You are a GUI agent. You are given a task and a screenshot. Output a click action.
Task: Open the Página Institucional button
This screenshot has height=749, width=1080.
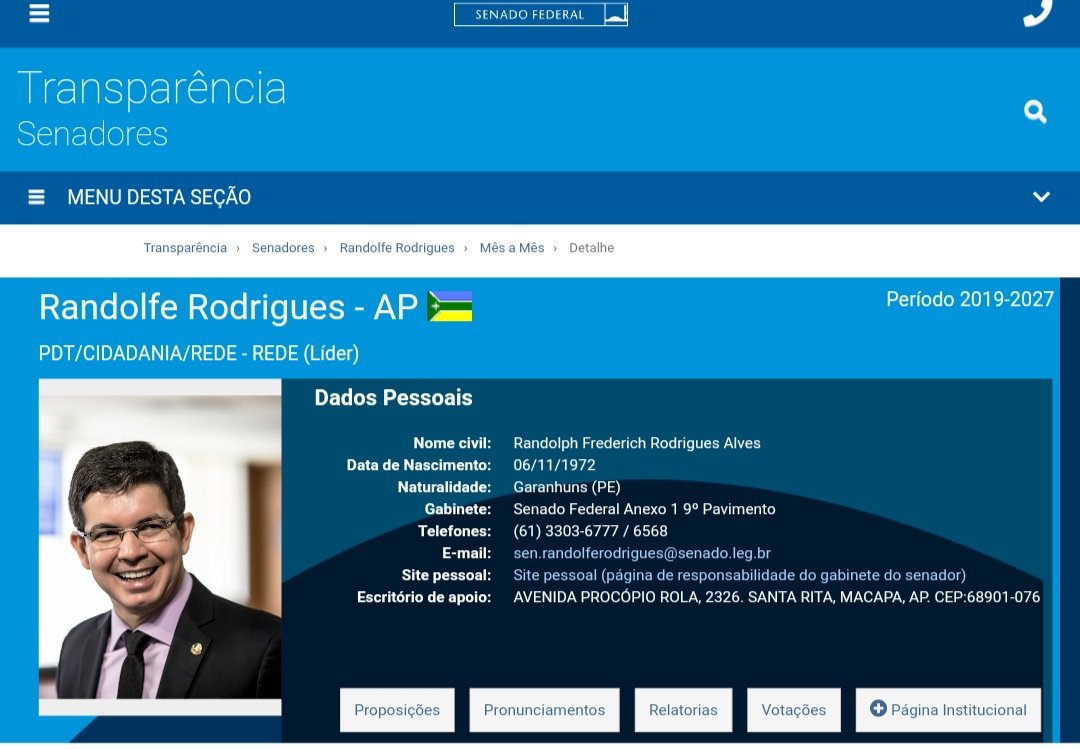[948, 710]
